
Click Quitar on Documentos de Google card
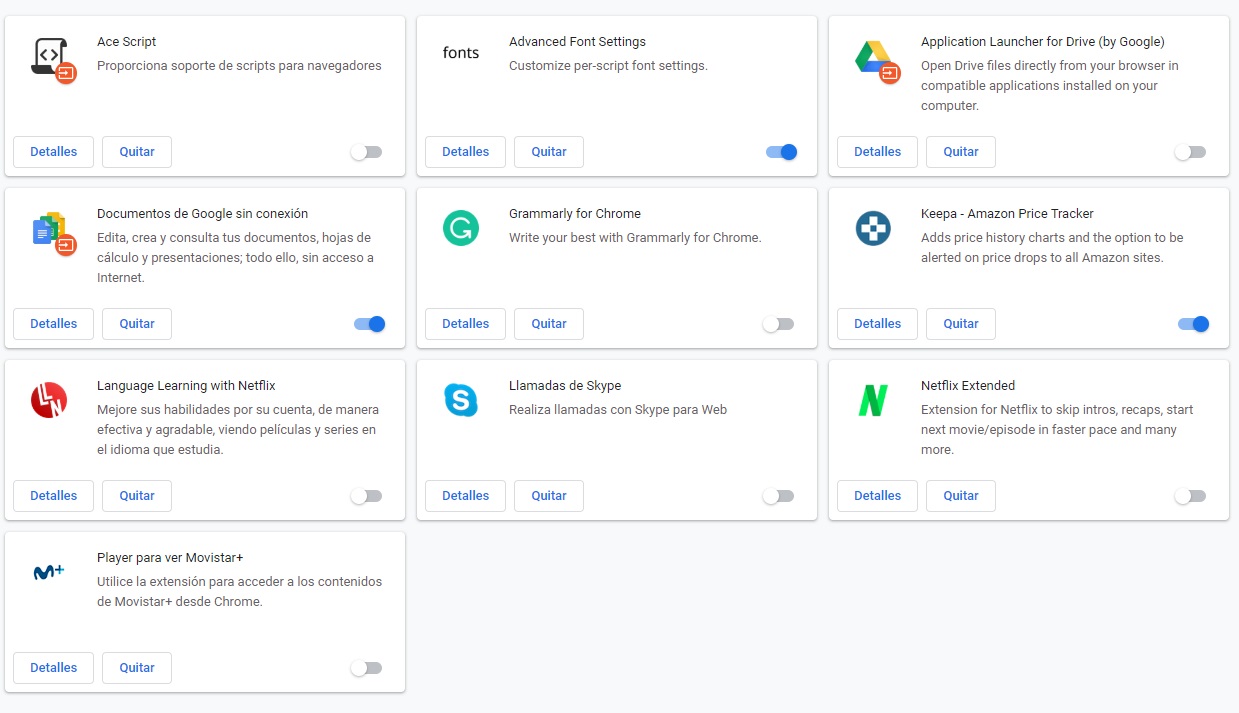tap(137, 324)
